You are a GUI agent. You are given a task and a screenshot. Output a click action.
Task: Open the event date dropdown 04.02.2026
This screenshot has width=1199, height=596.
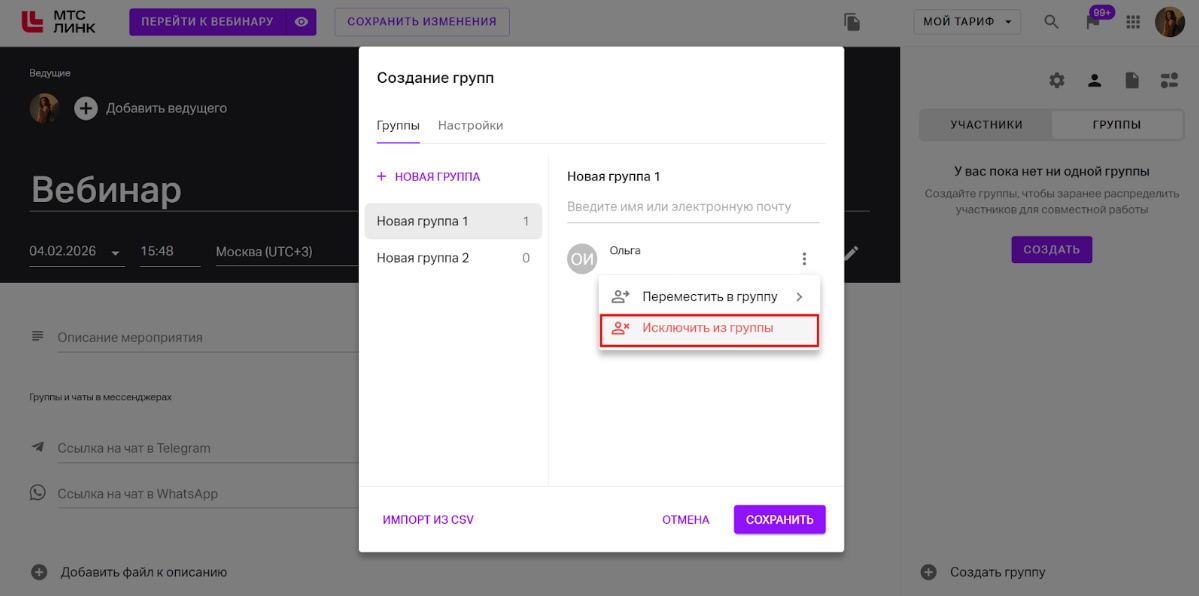[76, 252]
